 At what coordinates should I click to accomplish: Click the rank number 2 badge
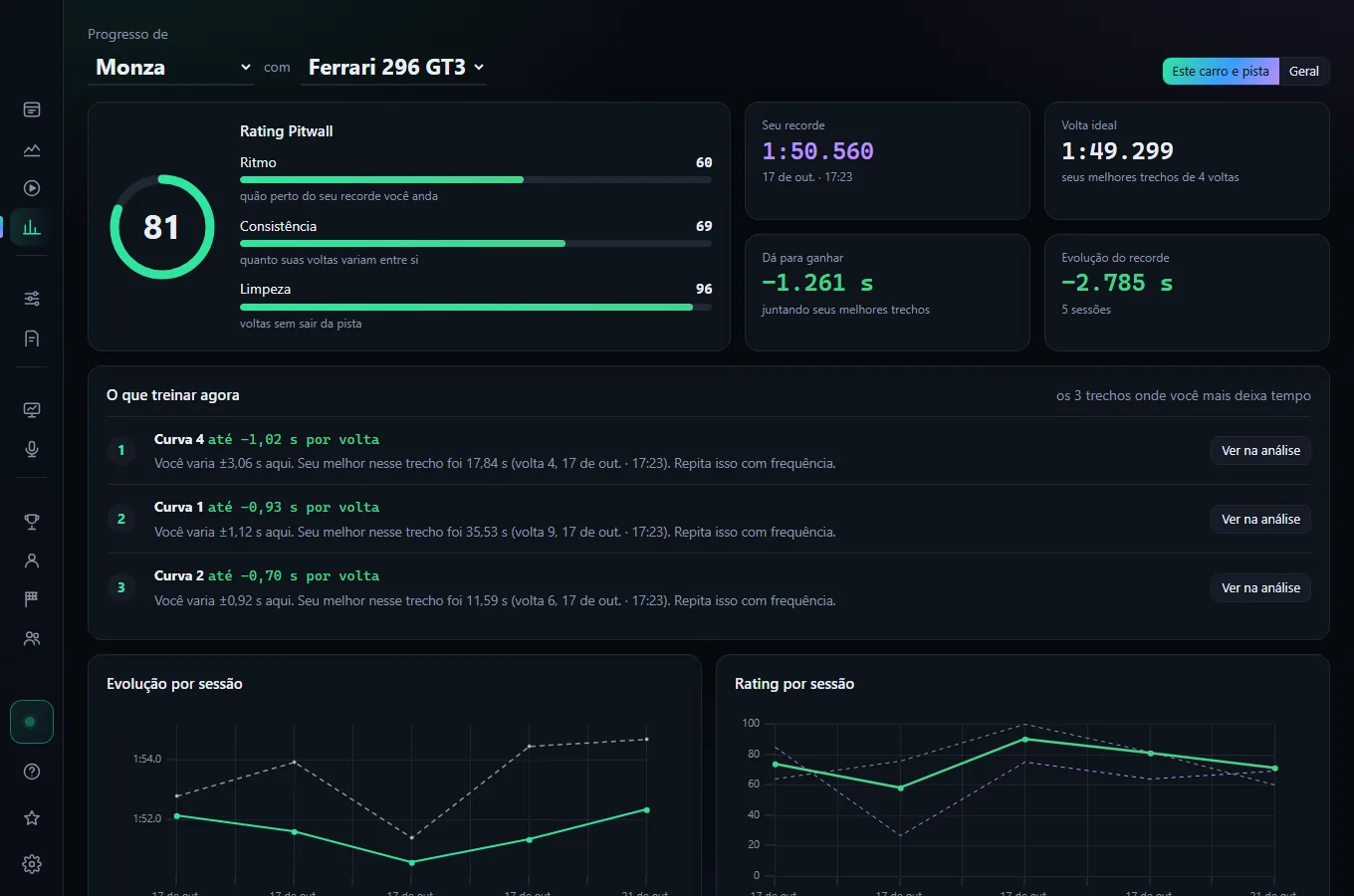[121, 519]
